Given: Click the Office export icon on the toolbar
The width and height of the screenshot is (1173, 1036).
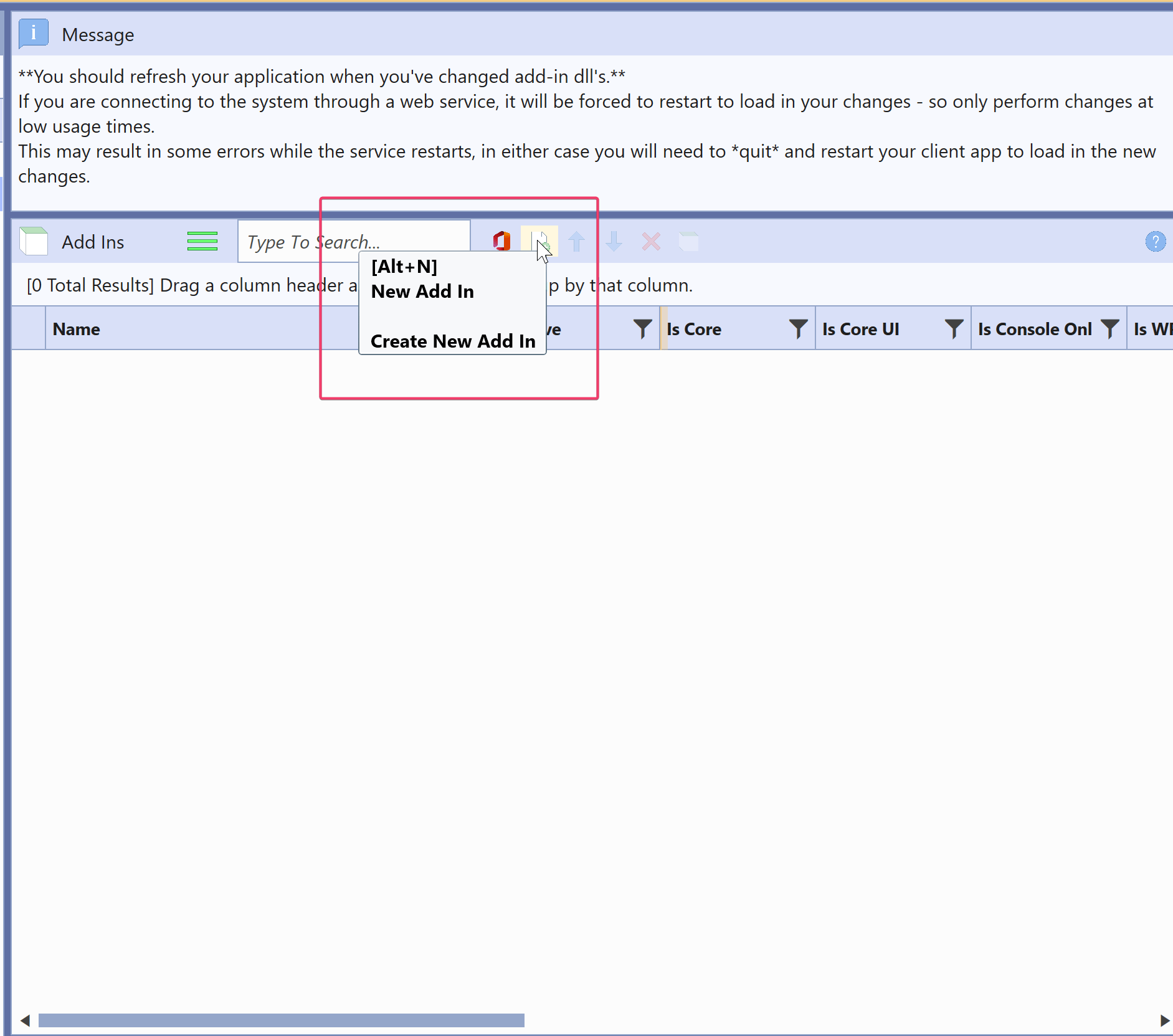Looking at the screenshot, I should pyautogui.click(x=500, y=241).
